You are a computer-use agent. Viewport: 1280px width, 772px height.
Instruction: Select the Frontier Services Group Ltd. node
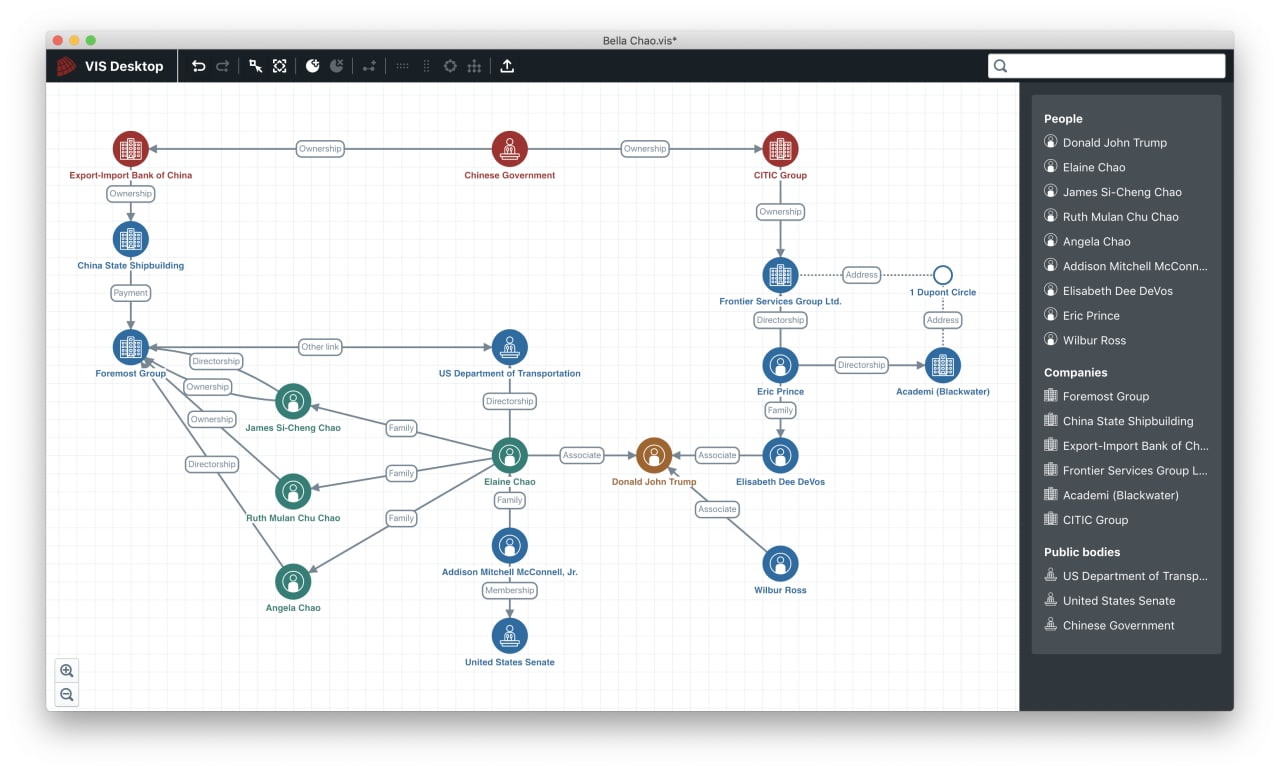coord(780,275)
